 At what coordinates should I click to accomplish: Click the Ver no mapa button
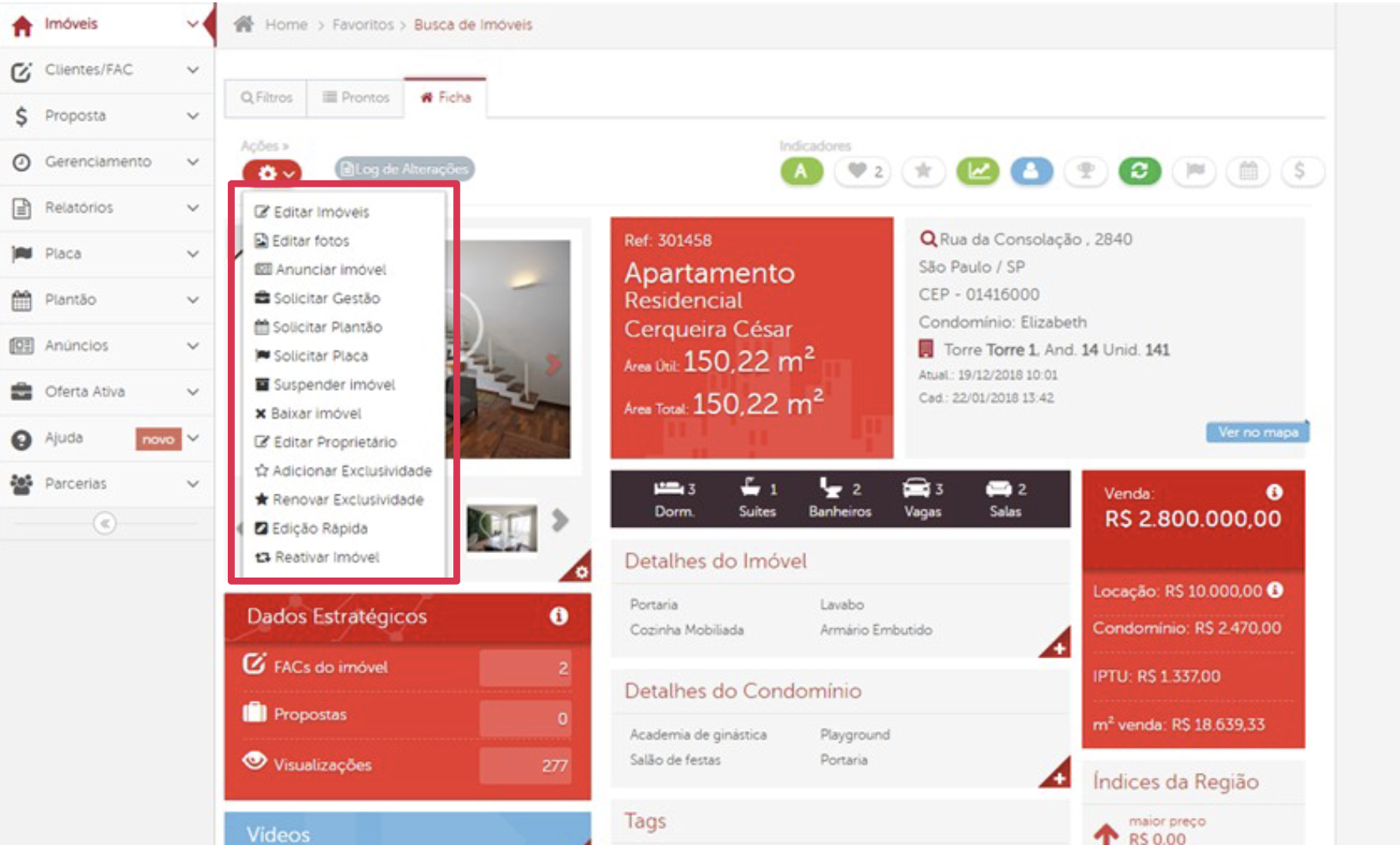[x=1257, y=432]
